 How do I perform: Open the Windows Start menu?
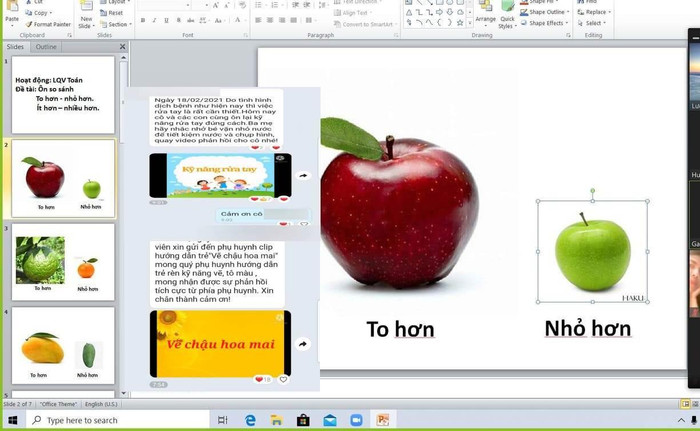(12, 420)
